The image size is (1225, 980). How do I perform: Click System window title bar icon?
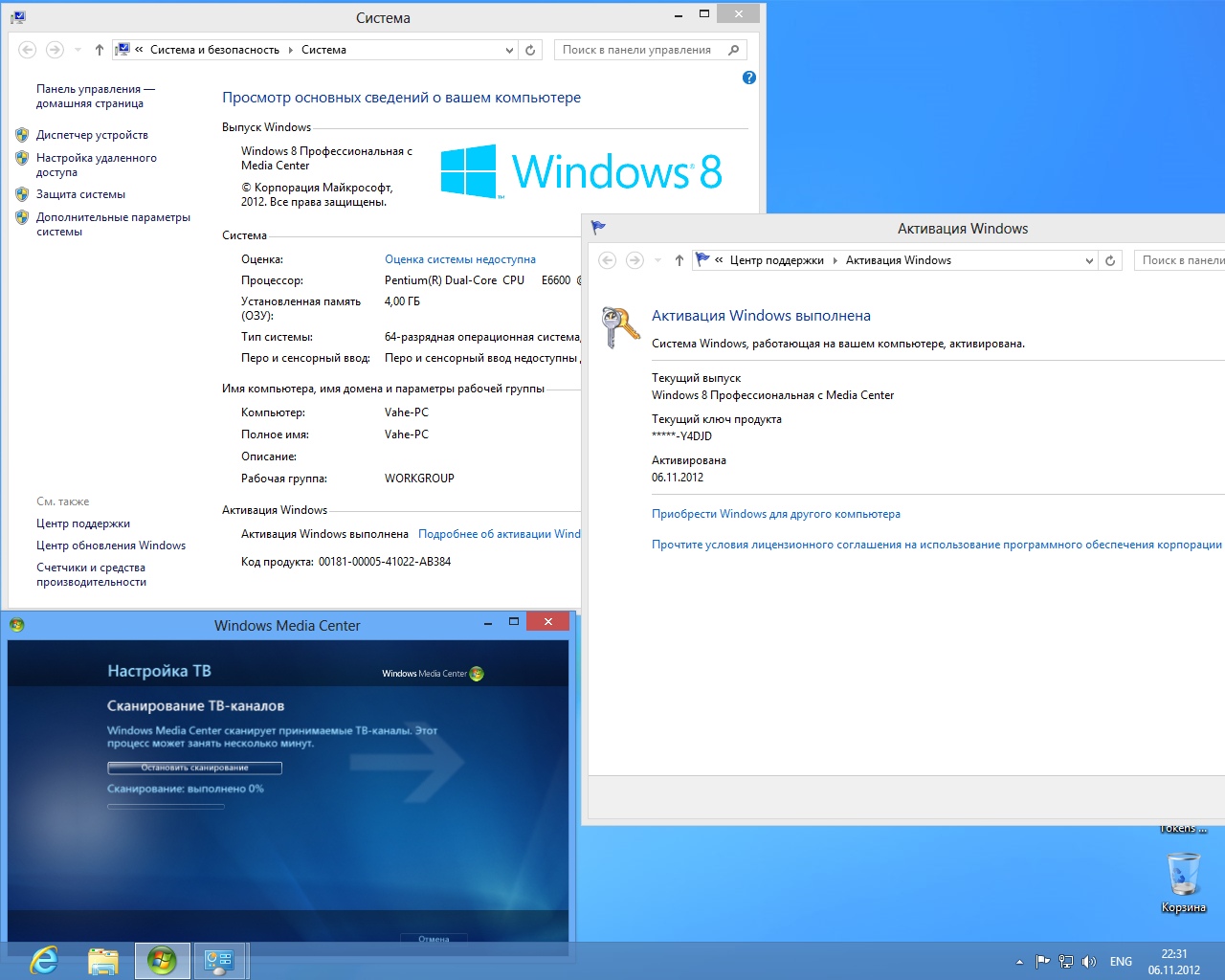pyautogui.click(x=18, y=17)
